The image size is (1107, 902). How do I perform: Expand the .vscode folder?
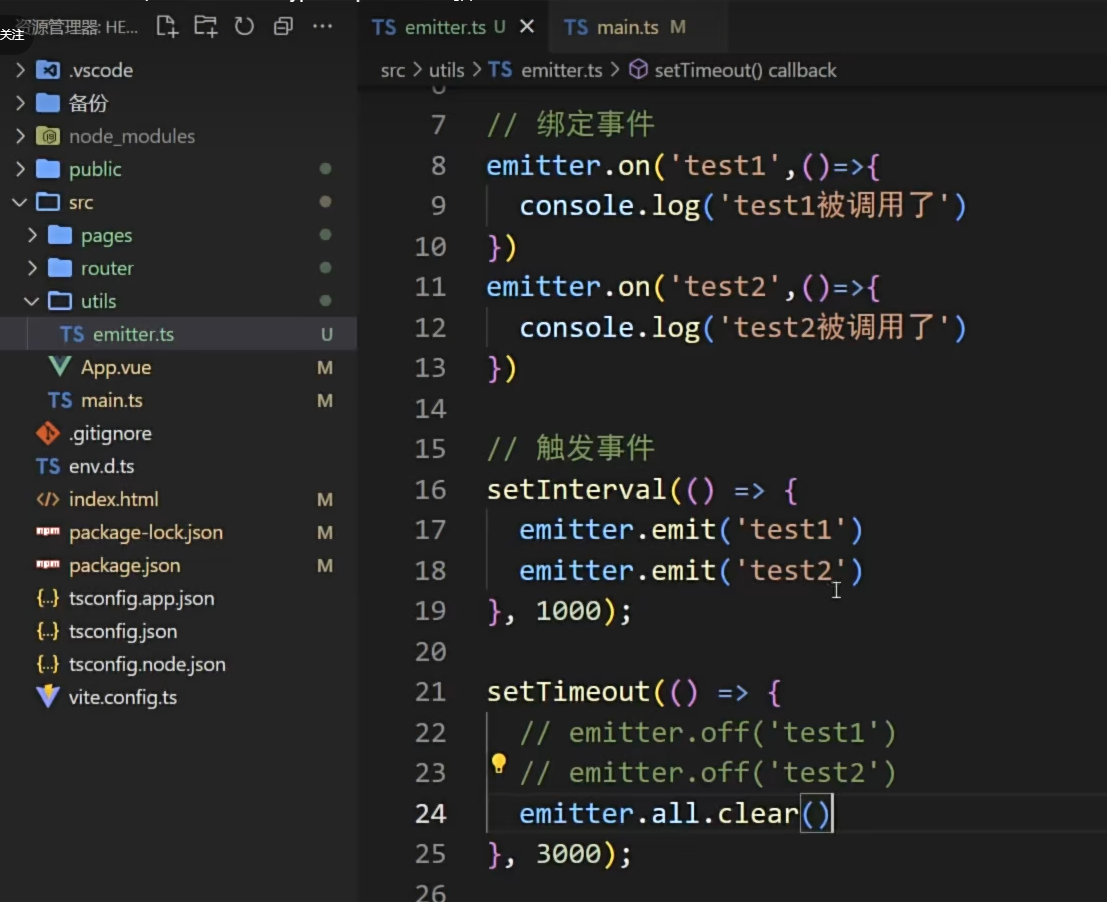pyautogui.click(x=100, y=70)
